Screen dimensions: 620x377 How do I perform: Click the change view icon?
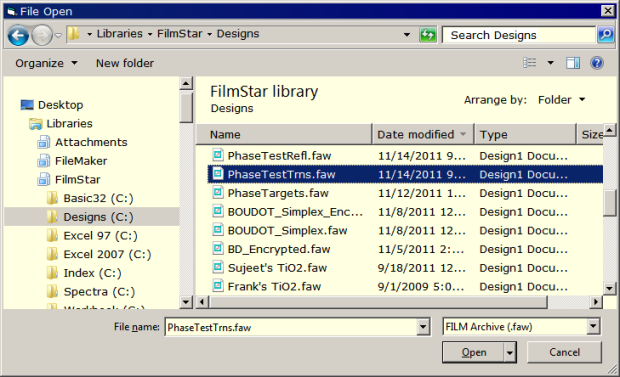point(530,63)
